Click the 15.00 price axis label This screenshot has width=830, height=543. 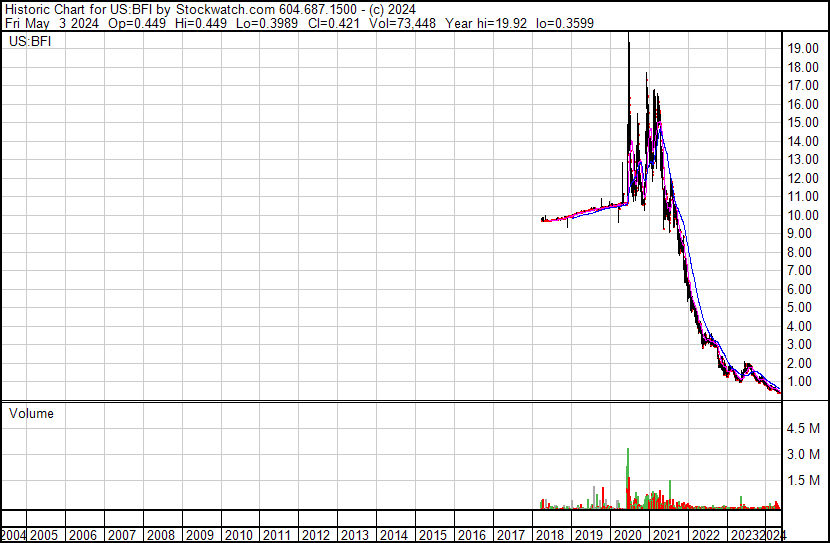pyautogui.click(x=803, y=122)
